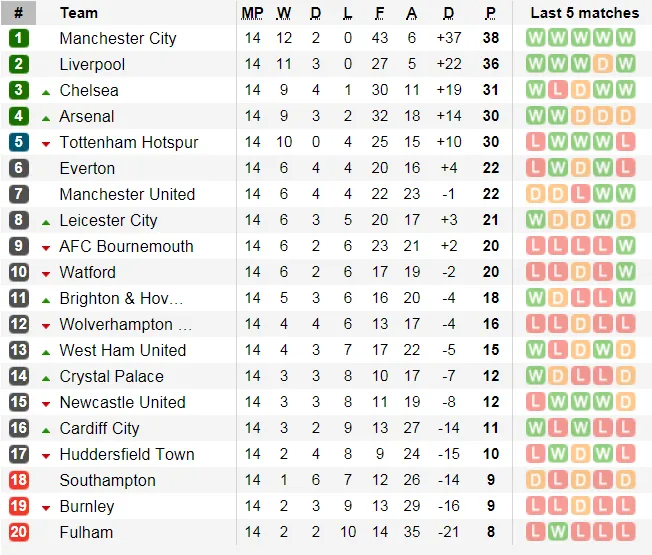Click Chelsea's red loss badge in last 5
This screenshot has height=555, width=652.
point(558,90)
